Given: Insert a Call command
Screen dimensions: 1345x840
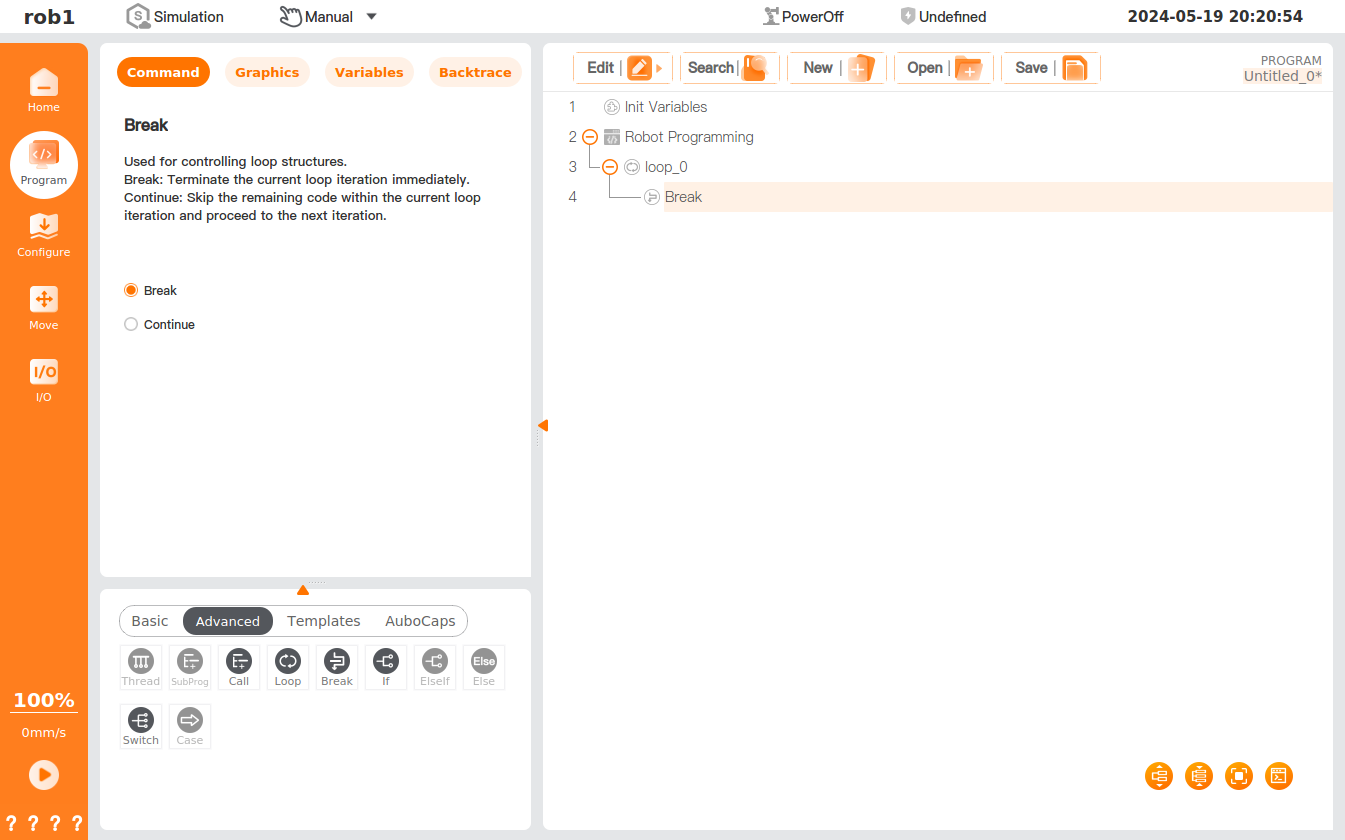Looking at the screenshot, I should (239, 667).
